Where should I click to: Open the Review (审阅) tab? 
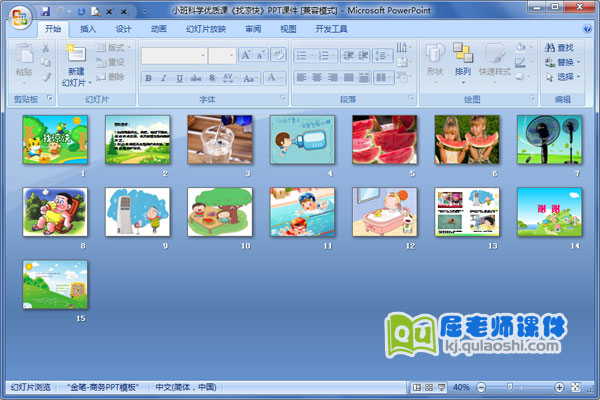pyautogui.click(x=253, y=29)
